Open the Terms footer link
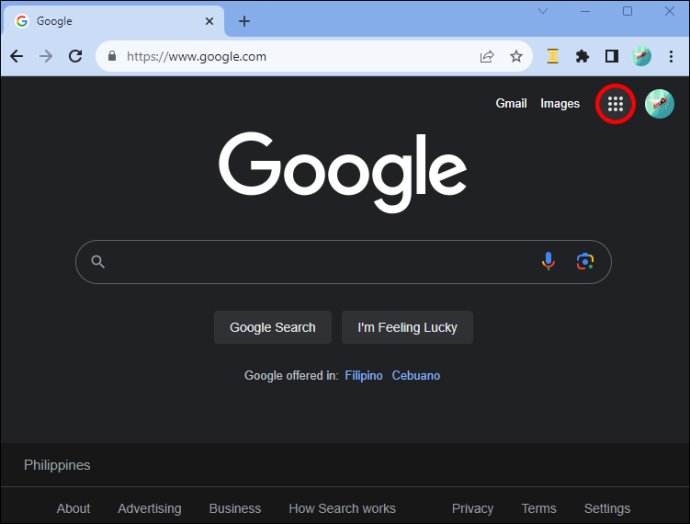 tap(539, 509)
